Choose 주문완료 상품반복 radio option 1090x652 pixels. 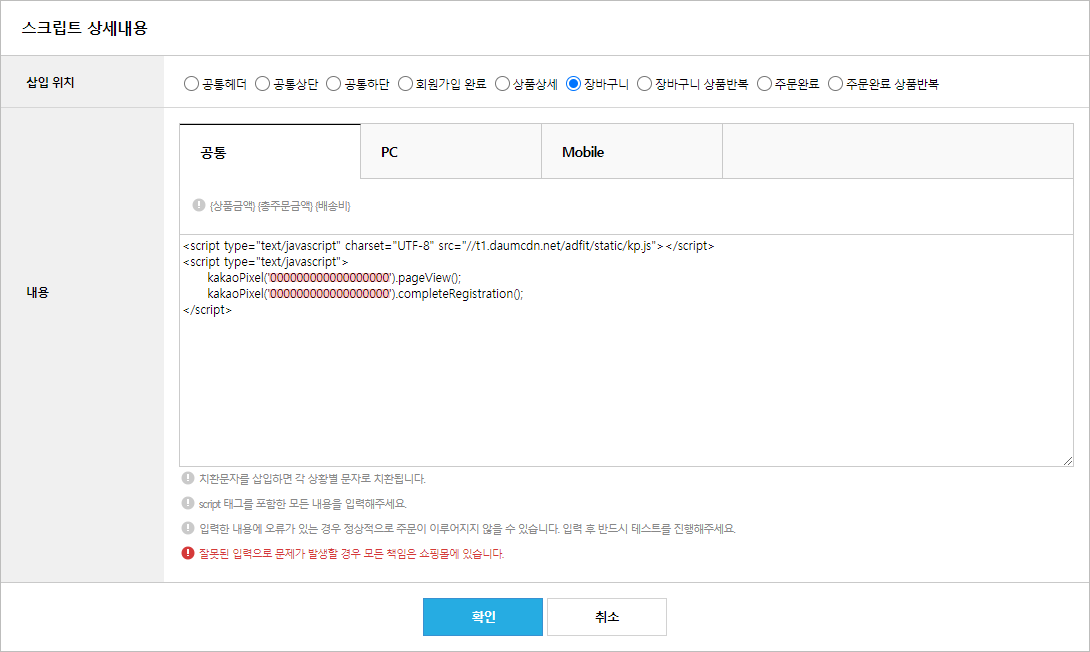coord(836,84)
